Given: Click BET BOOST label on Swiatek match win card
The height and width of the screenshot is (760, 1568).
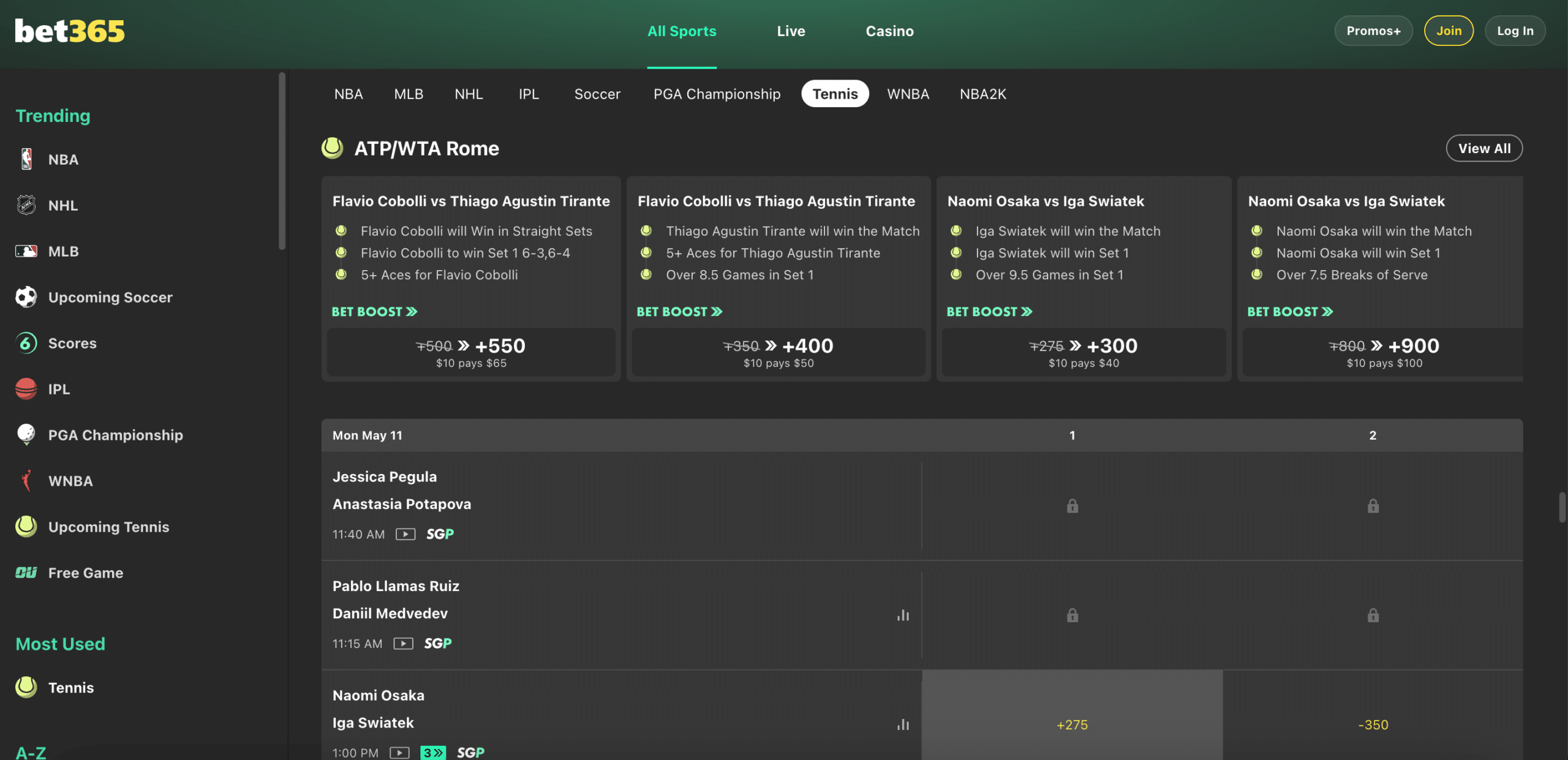Looking at the screenshot, I should 989,312.
